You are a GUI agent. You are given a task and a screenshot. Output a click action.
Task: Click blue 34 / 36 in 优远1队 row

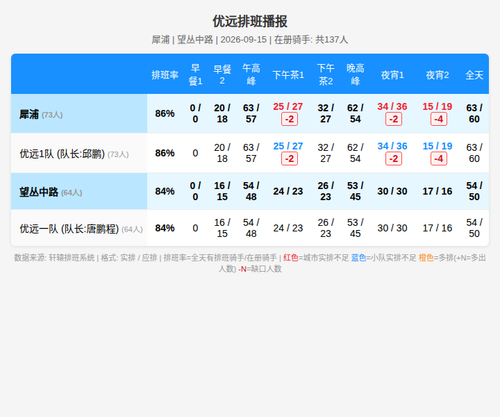click(392, 146)
